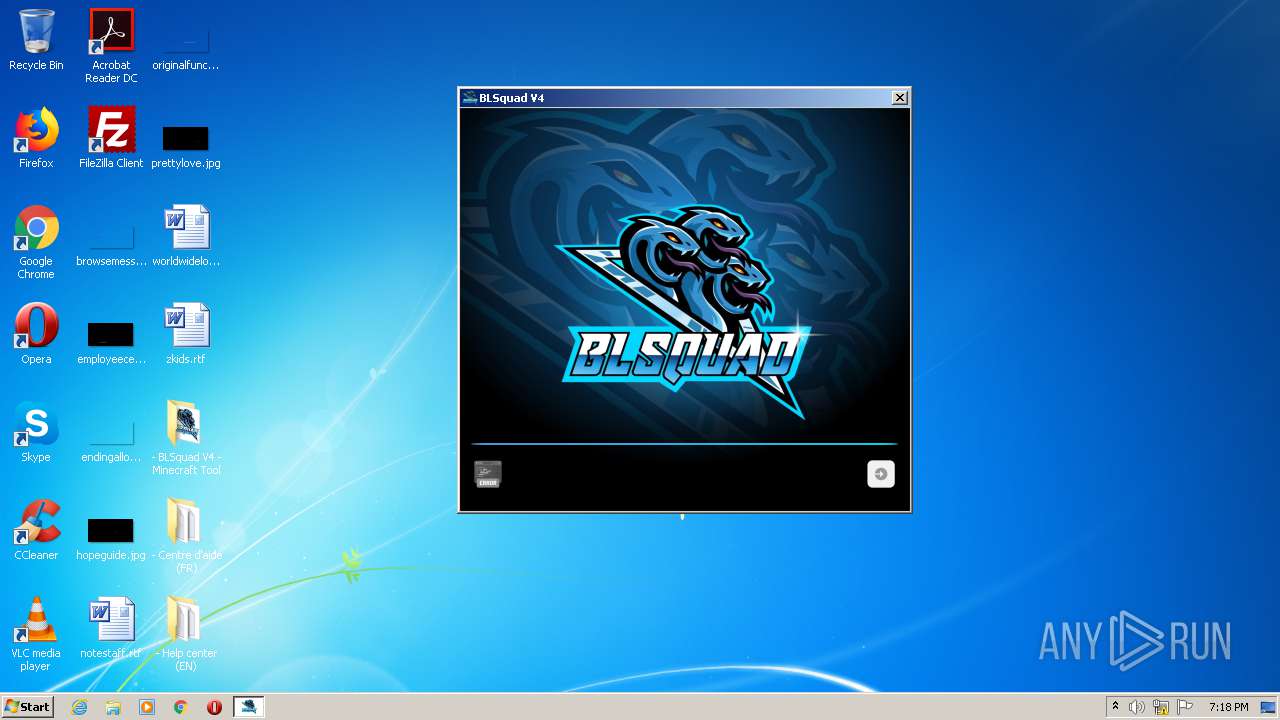Open the Centre d'aide (FR) folder

coord(186,536)
